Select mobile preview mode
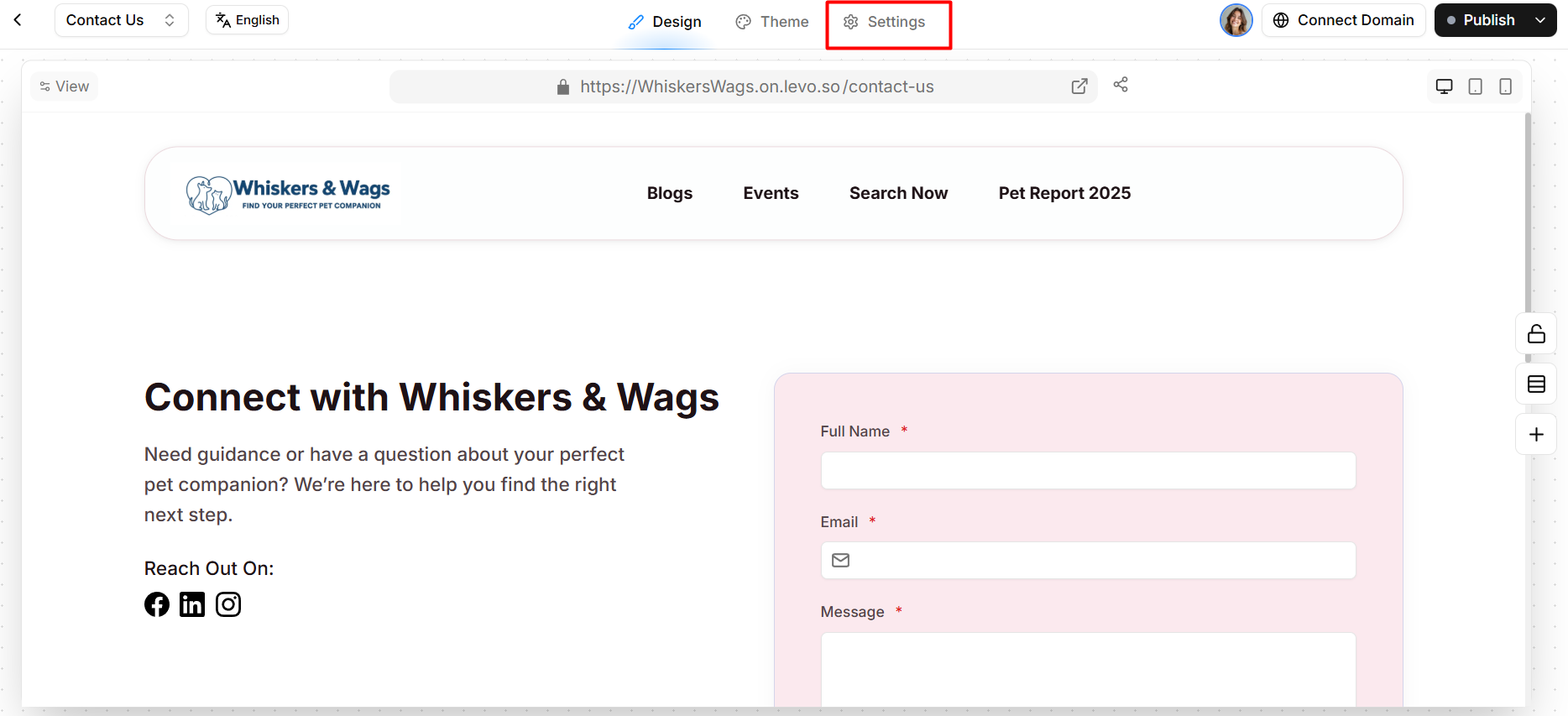This screenshot has height=716, width=1568. (x=1505, y=86)
